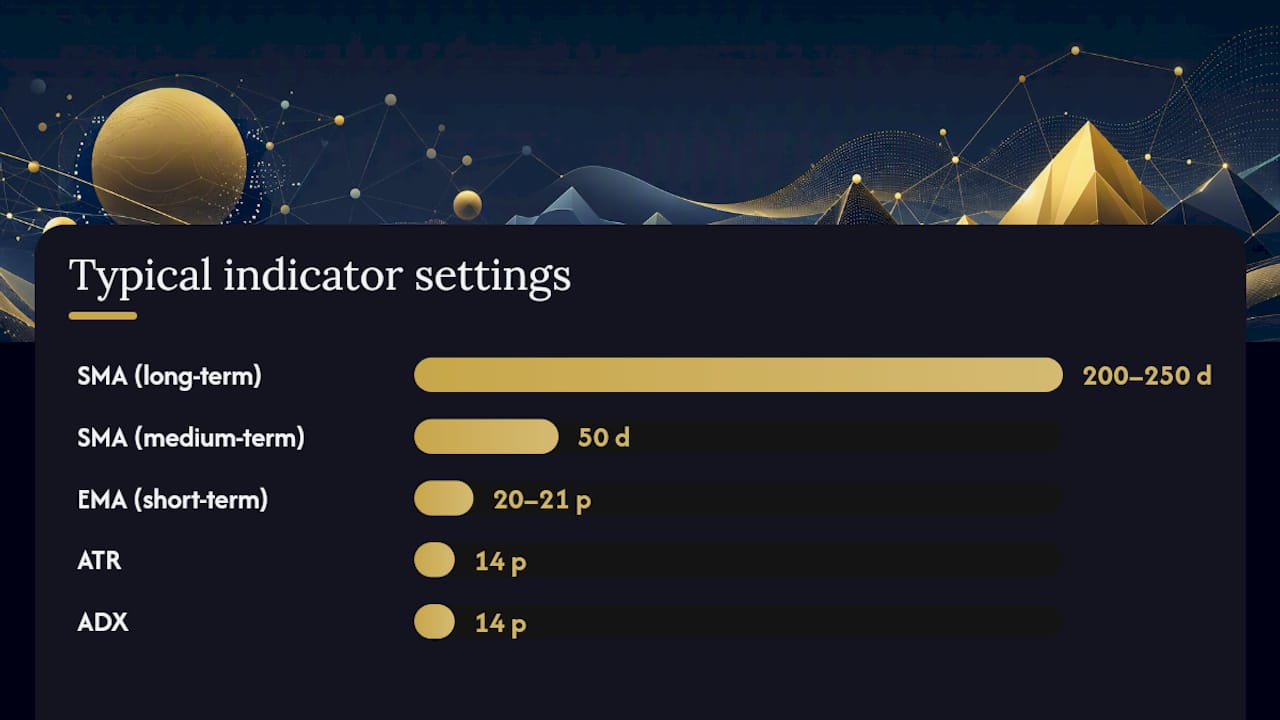The height and width of the screenshot is (720, 1280).
Task: Click the EMA short-term gold bar
Action: tap(443, 498)
